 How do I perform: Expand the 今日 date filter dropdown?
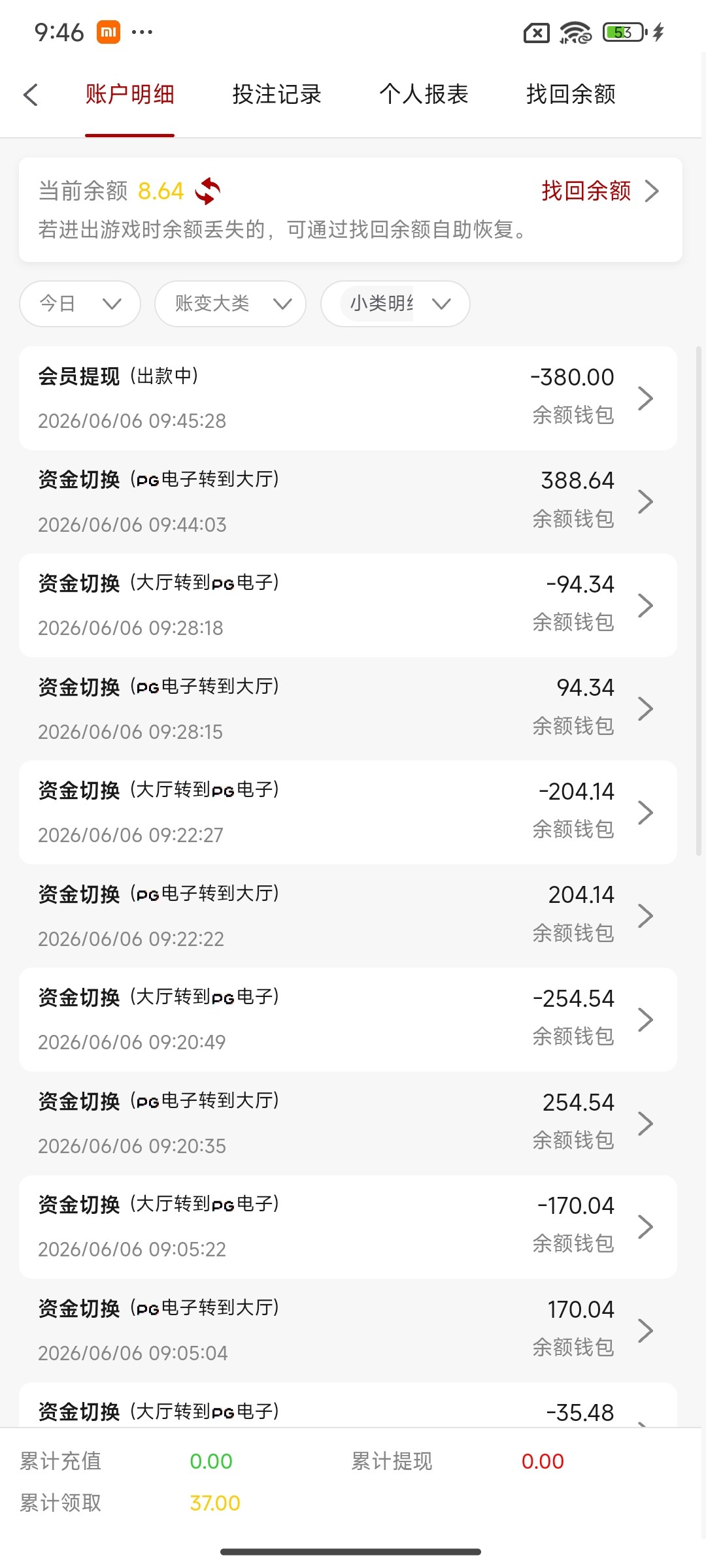[x=80, y=304]
